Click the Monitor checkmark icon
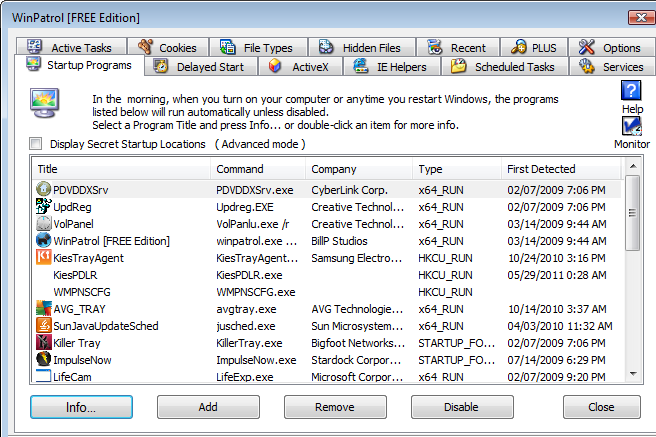This screenshot has width=656, height=437. point(632,127)
